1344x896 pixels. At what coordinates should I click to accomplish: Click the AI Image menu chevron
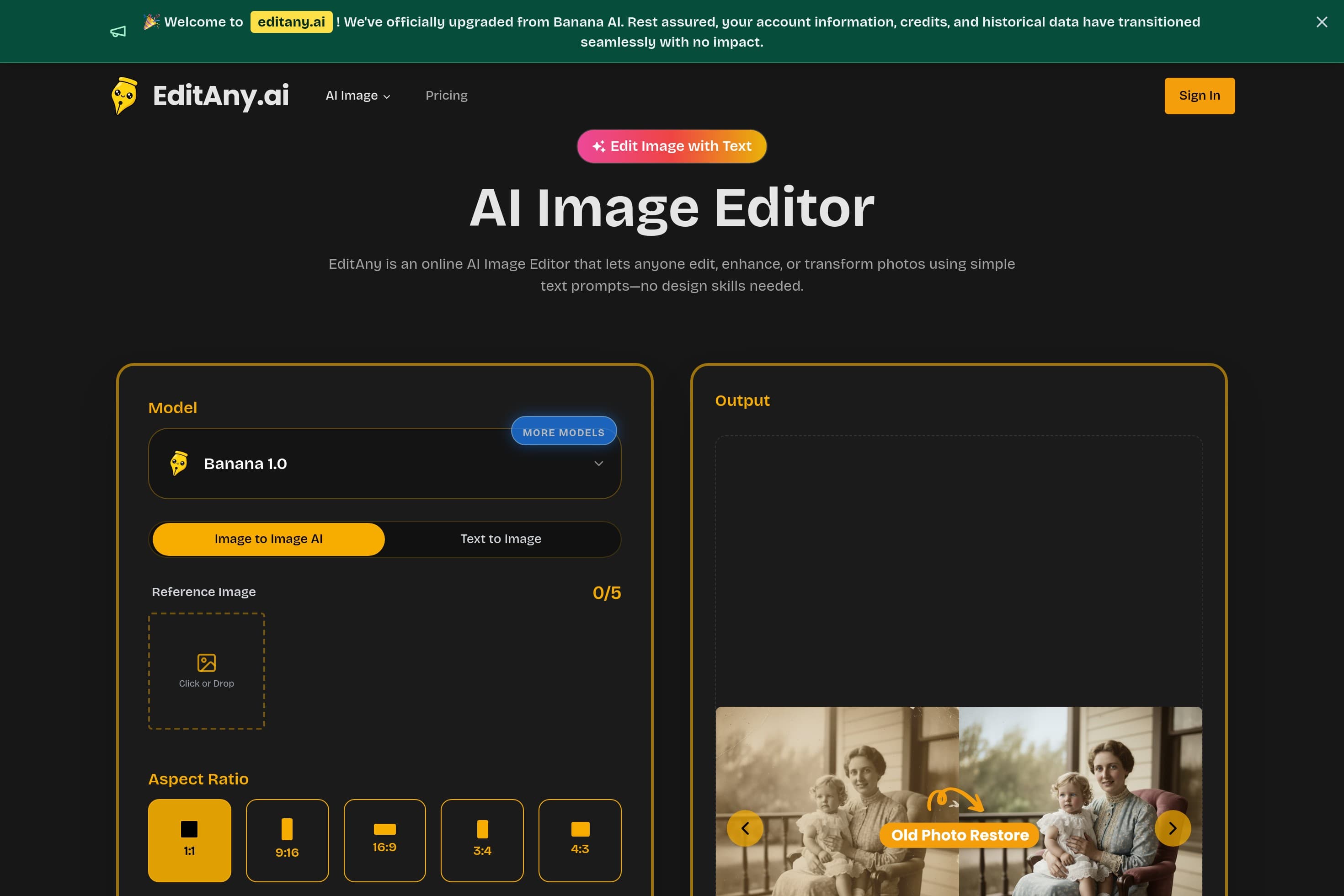click(387, 96)
